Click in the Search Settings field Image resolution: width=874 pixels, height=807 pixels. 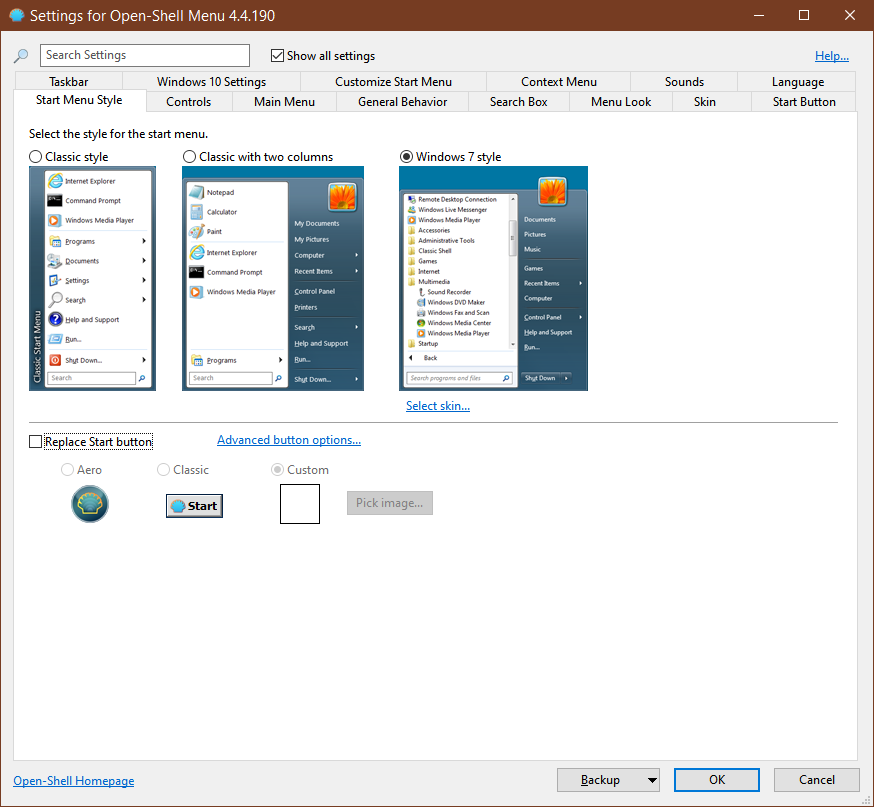(145, 55)
